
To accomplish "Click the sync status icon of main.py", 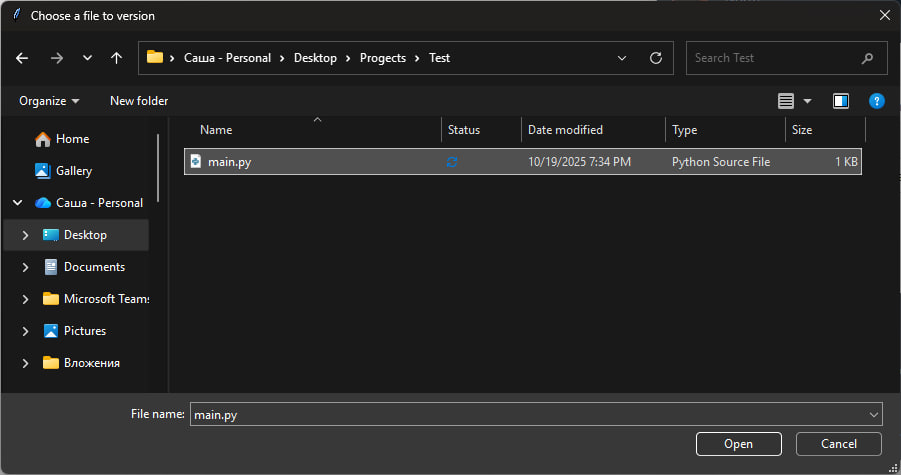I will click(x=452, y=162).
